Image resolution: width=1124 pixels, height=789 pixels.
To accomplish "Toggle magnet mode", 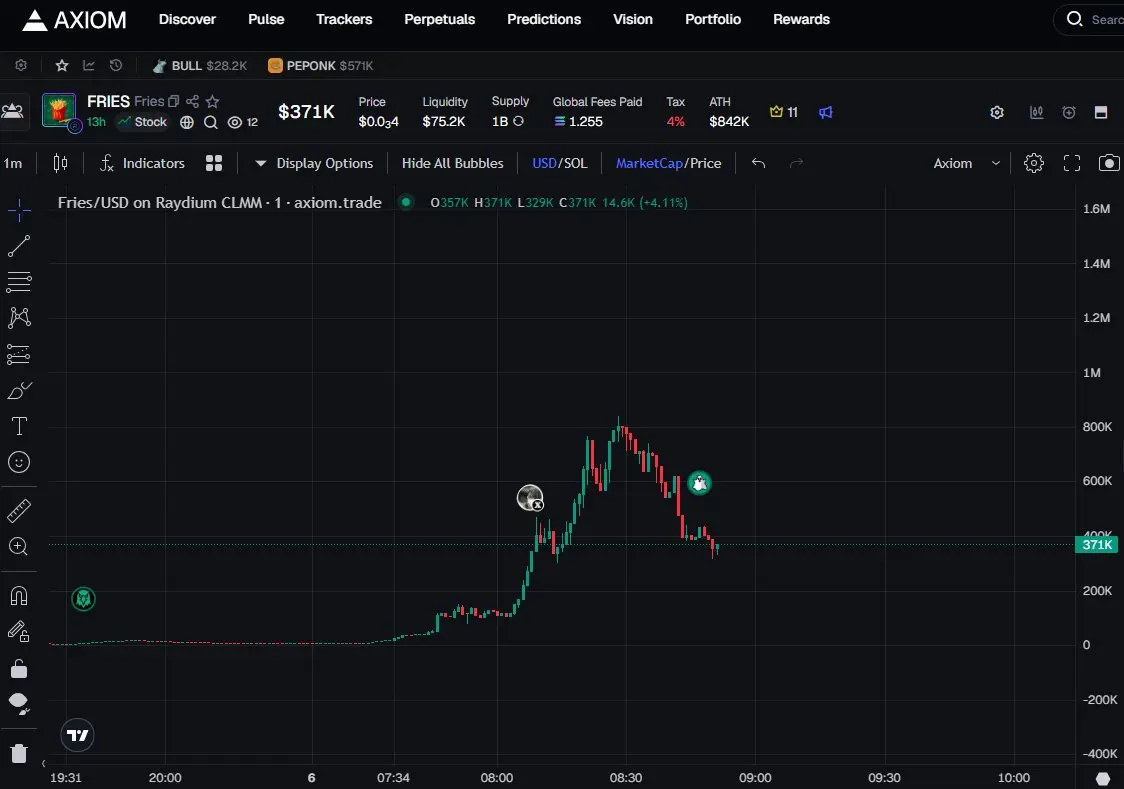I will [19, 596].
